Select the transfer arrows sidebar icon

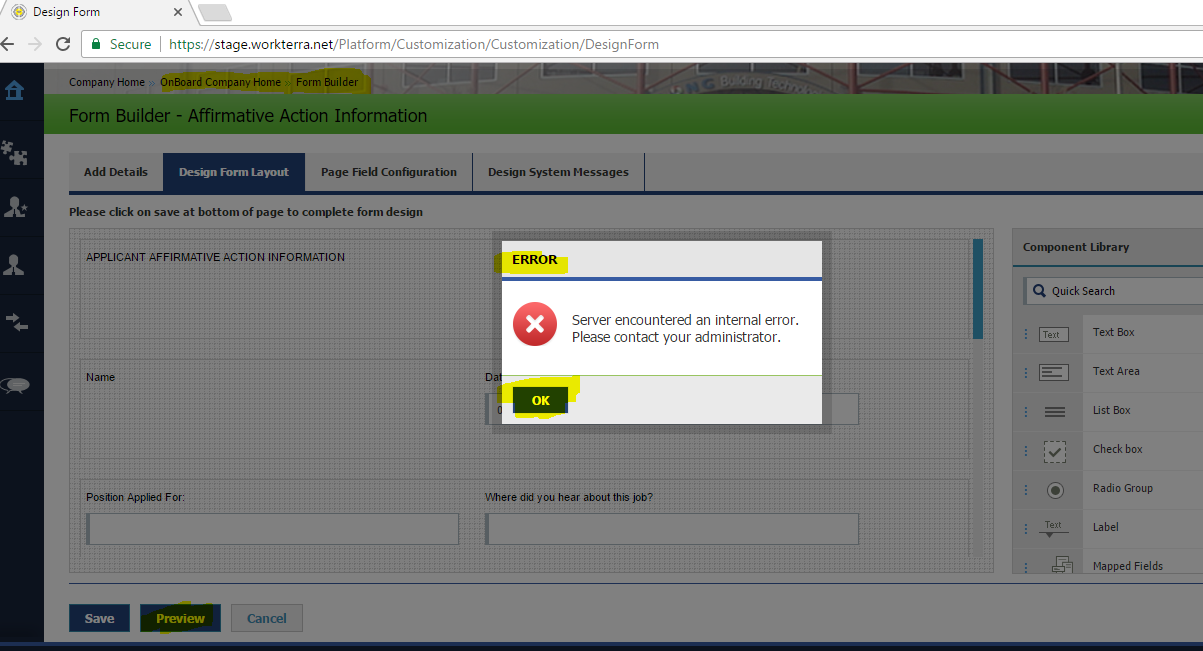15,321
